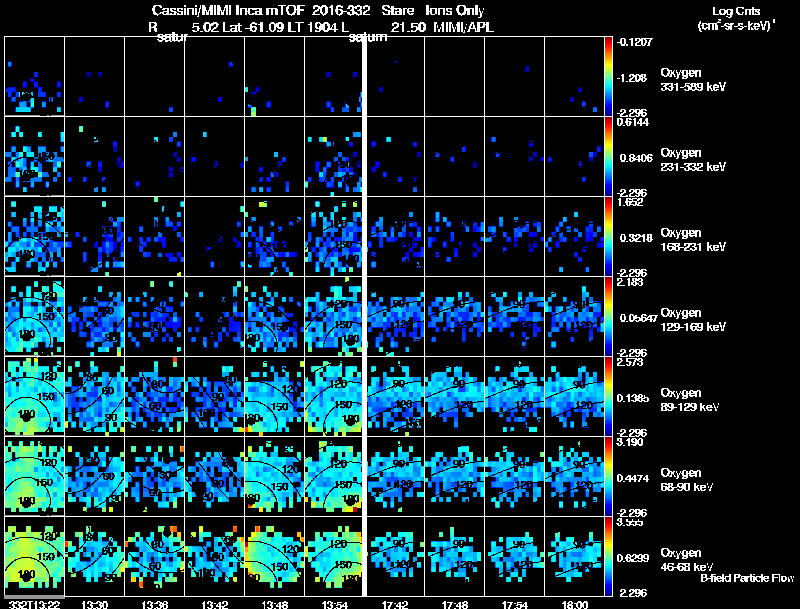Click the color bar beside Oxygen 46-68 keV

click(608, 556)
